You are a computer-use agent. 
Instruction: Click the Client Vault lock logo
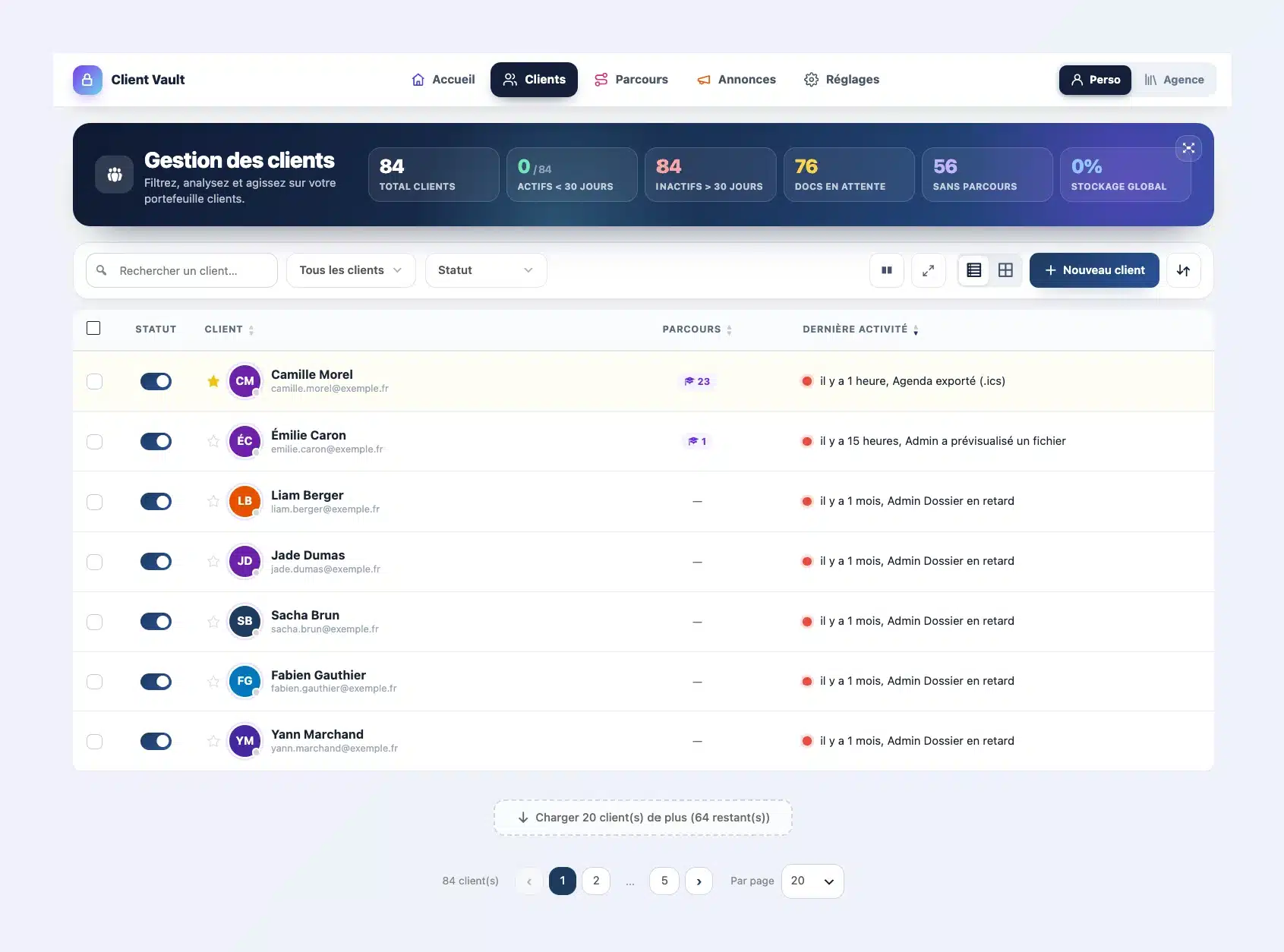point(87,80)
